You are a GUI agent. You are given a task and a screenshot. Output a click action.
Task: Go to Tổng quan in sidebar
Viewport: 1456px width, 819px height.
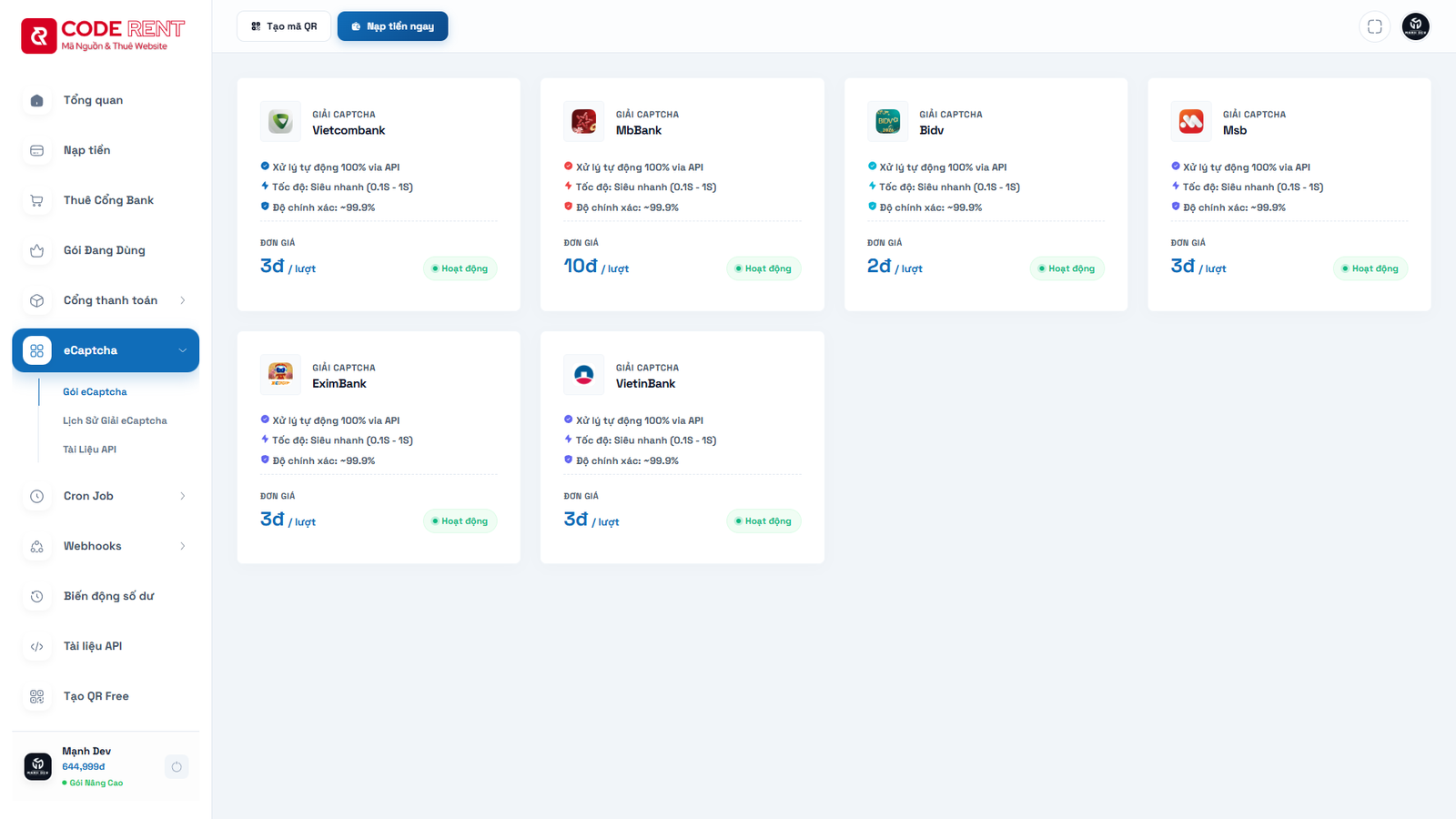93,100
